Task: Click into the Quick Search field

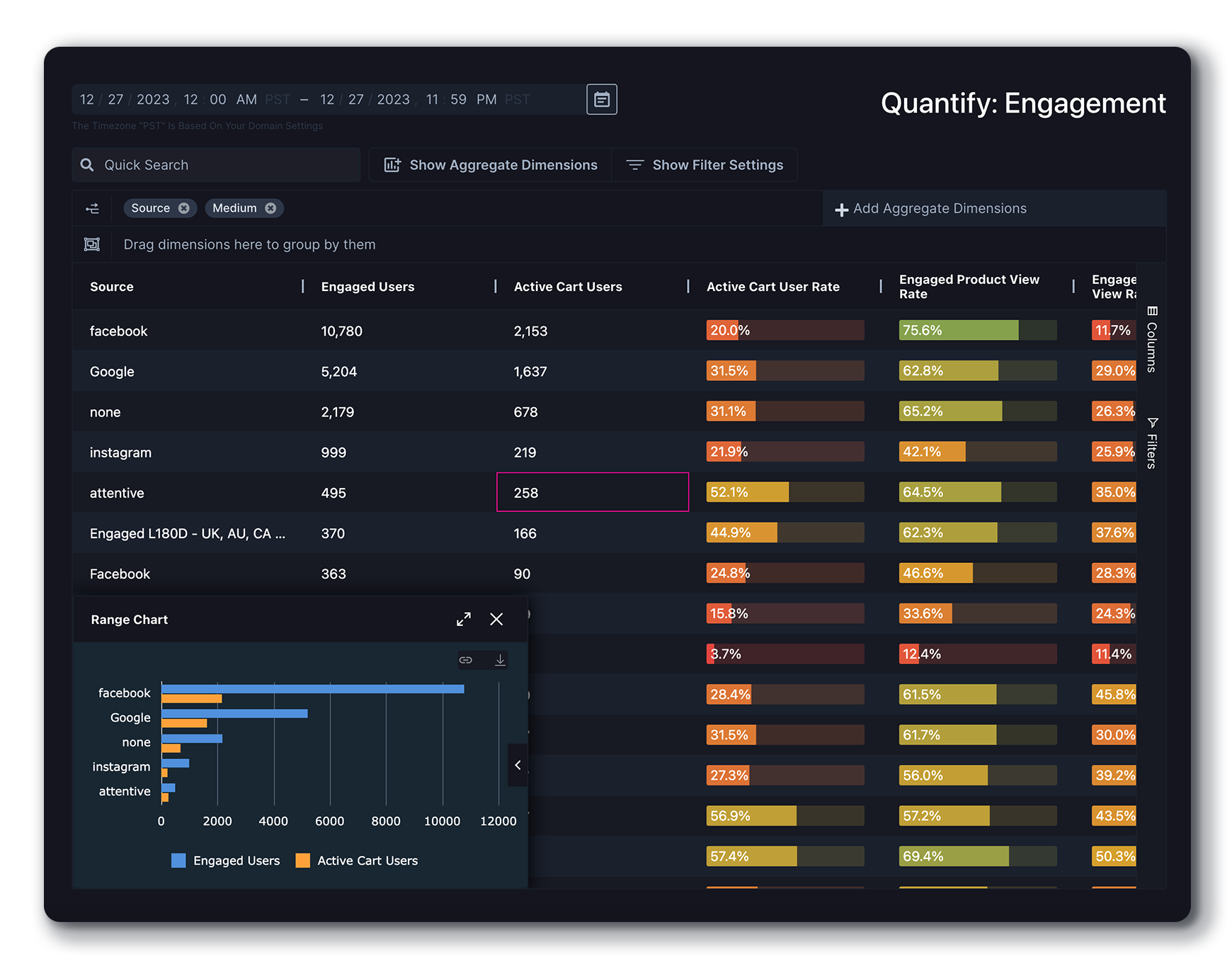Action: point(212,164)
